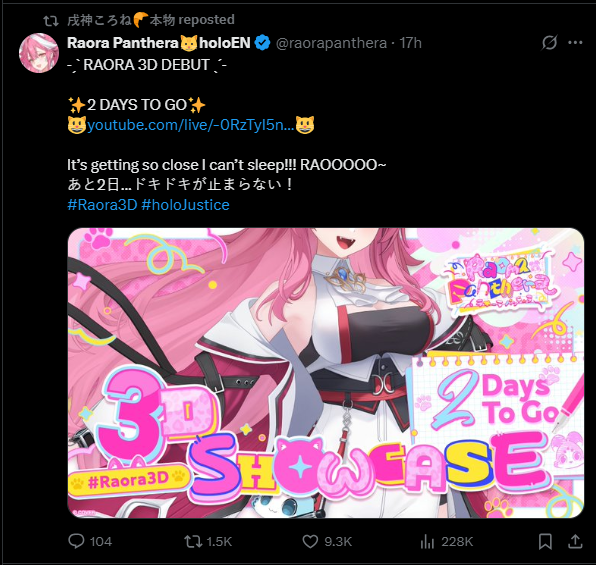Screen dimensions: 596x565
Task: Open the three-dots more options menu
Action: 575,43
